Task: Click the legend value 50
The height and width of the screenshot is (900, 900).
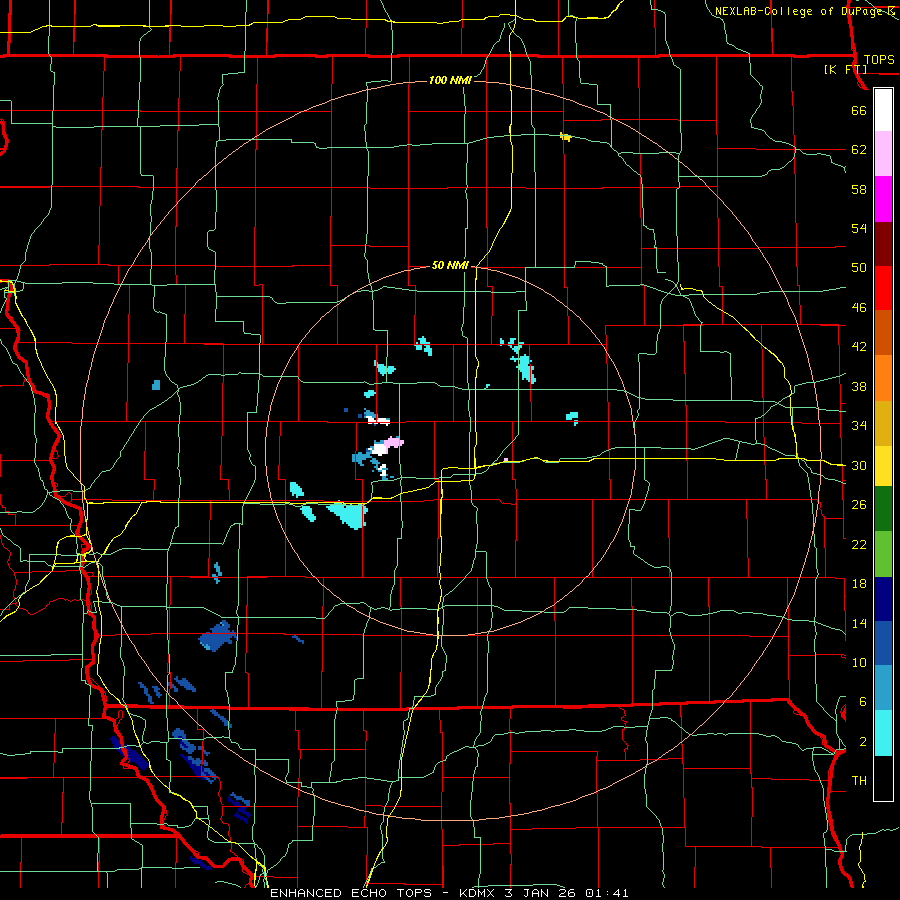Action: point(859,268)
